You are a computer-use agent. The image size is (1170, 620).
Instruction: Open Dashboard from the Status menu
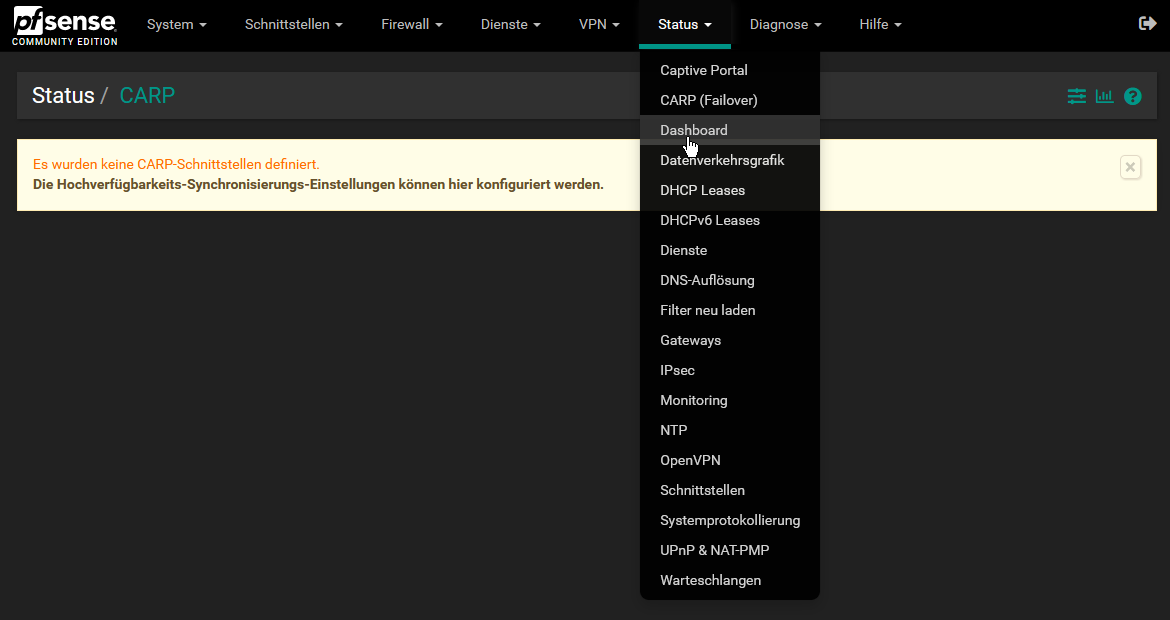(x=730, y=130)
